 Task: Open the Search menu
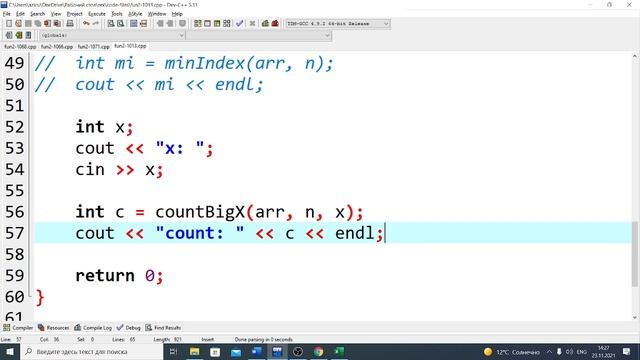[x=37, y=14]
